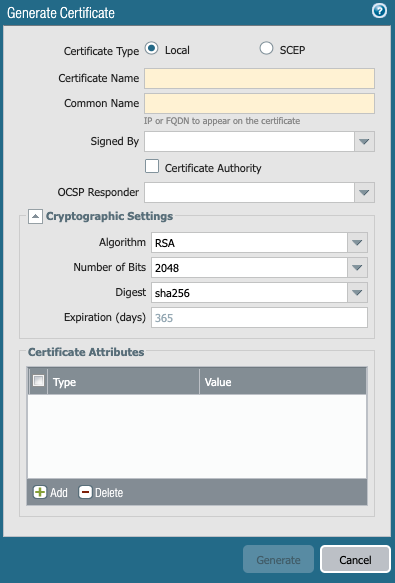Screen dimensions: 395x583
Task: Click the sha256 value in Digest field
Action: point(172,293)
